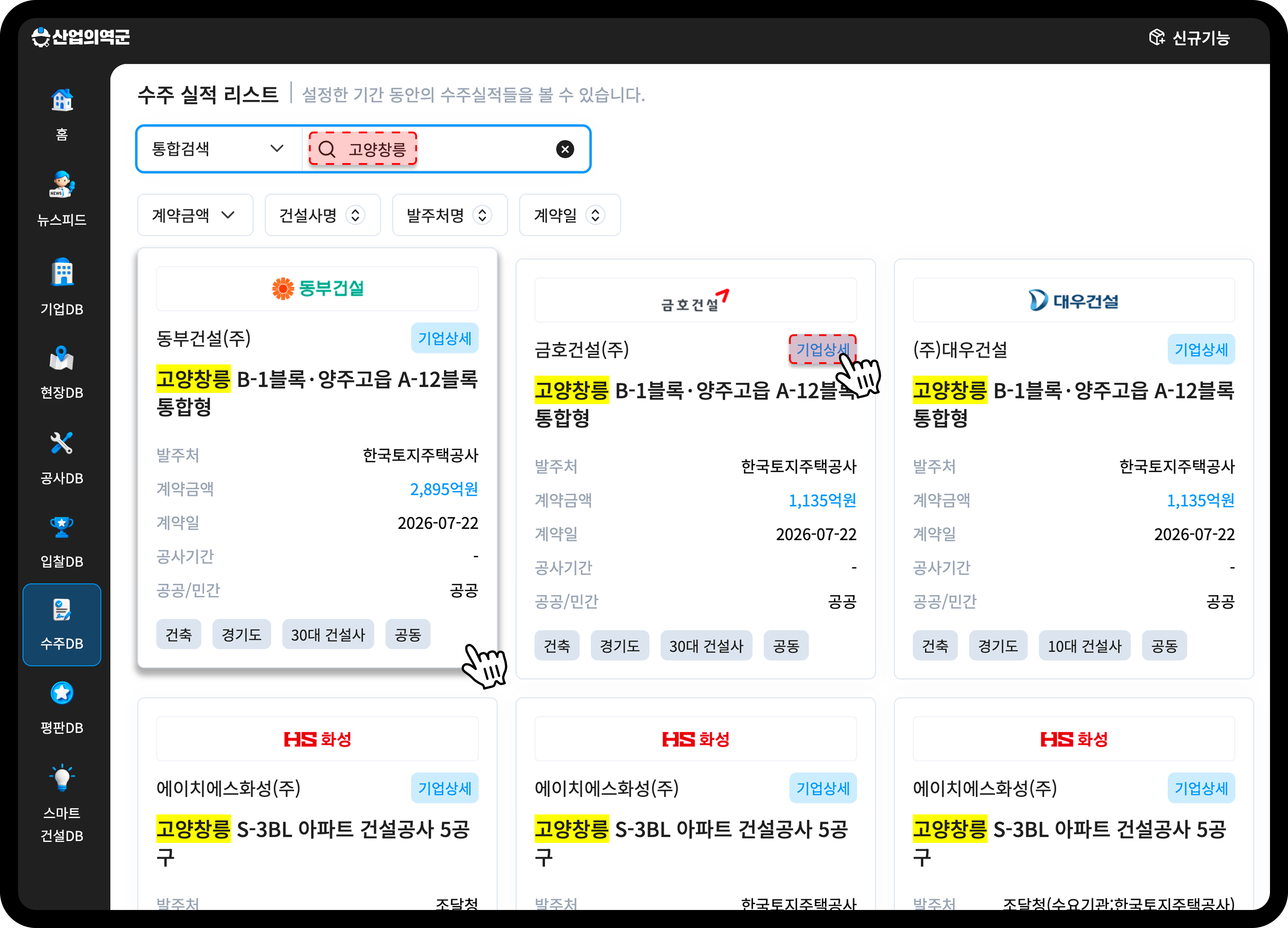
Task: Click the 금호건설(주) company name
Action: (582, 349)
